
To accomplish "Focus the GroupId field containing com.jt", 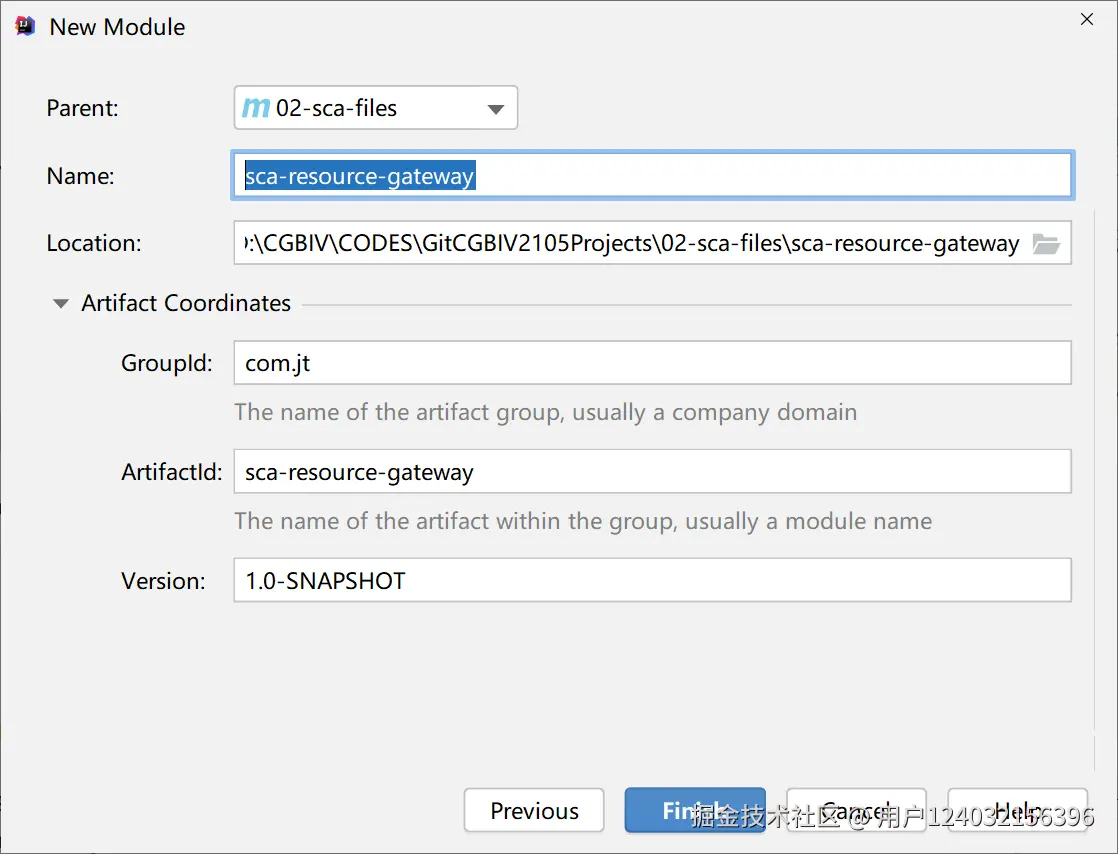I will coord(652,362).
